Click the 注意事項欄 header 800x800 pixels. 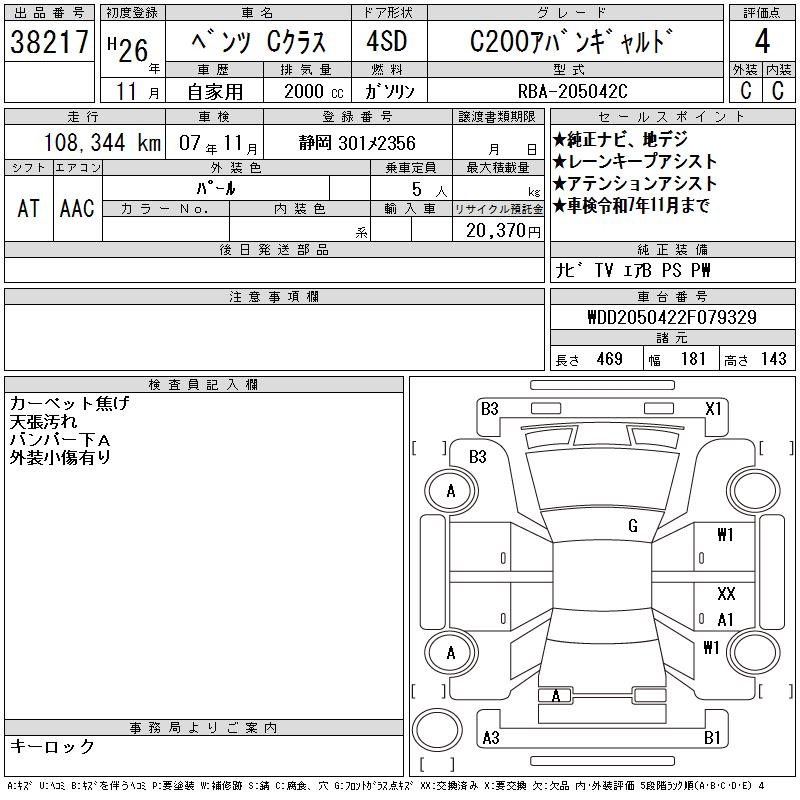[274, 297]
